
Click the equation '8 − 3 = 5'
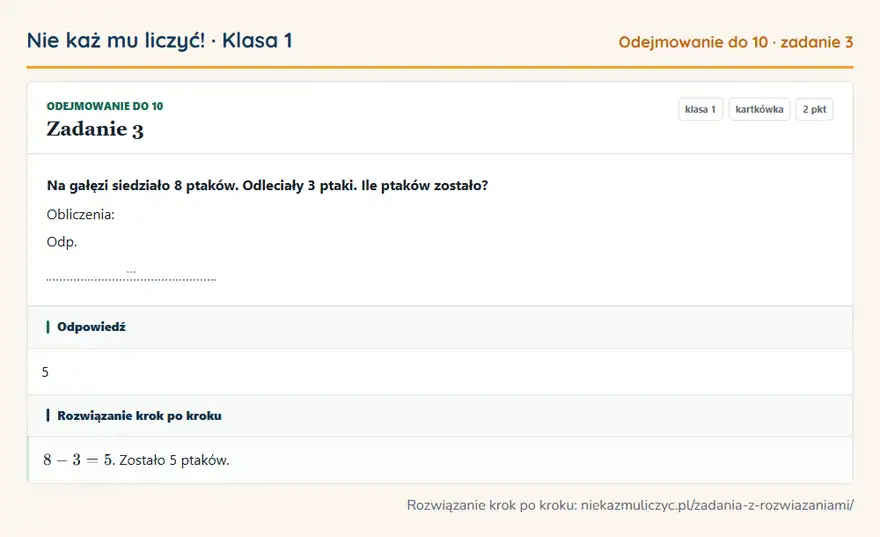78,460
